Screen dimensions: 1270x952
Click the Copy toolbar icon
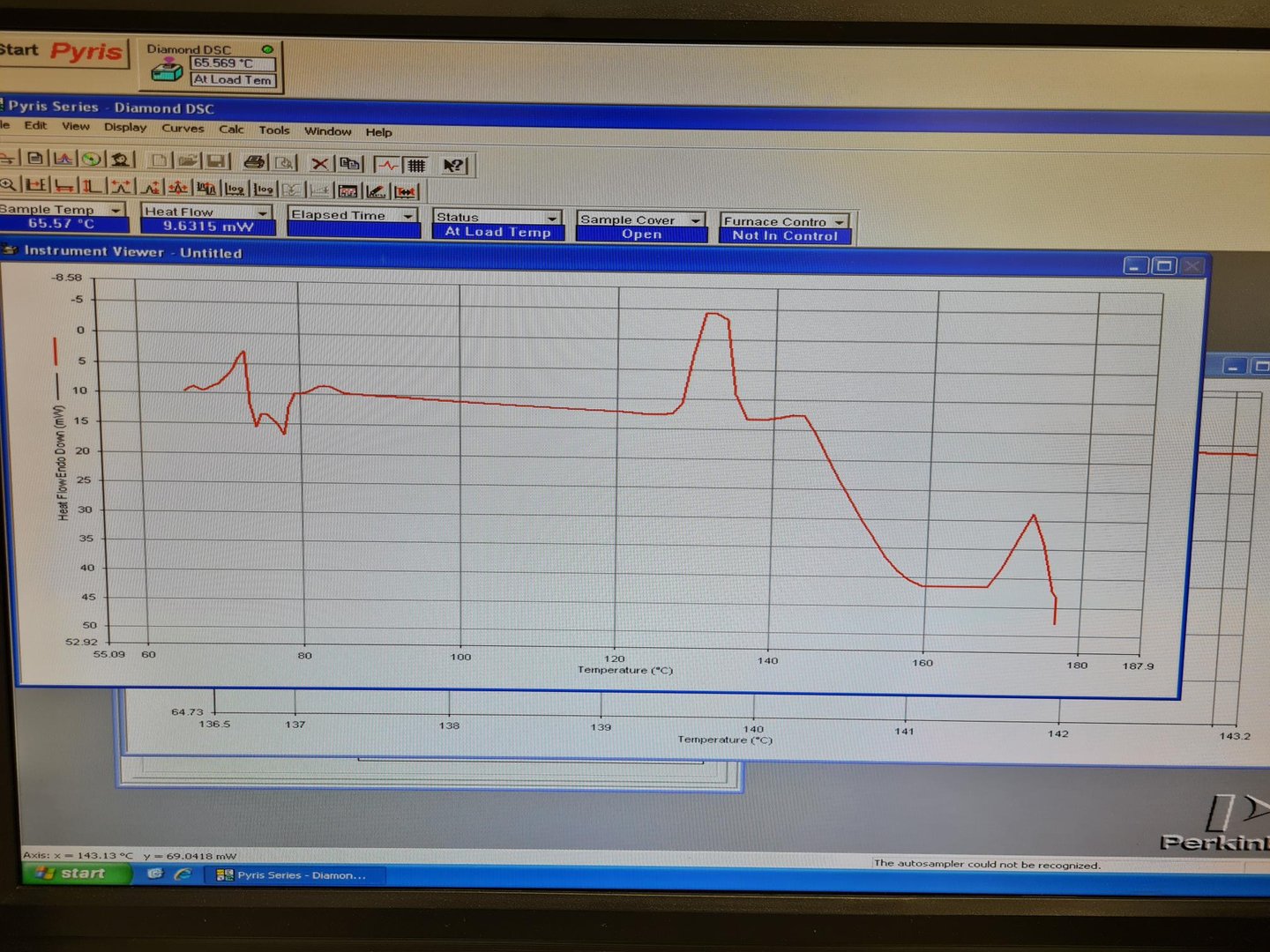pyautogui.click(x=350, y=163)
